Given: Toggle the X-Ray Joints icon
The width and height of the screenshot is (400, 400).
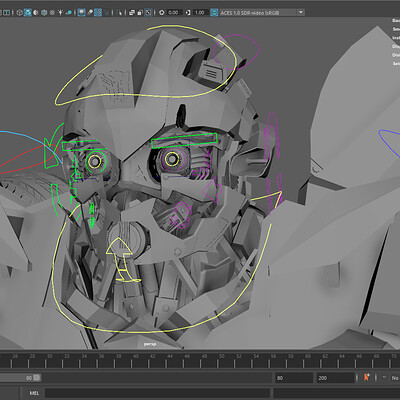Looking at the screenshot, I should click(148, 13).
